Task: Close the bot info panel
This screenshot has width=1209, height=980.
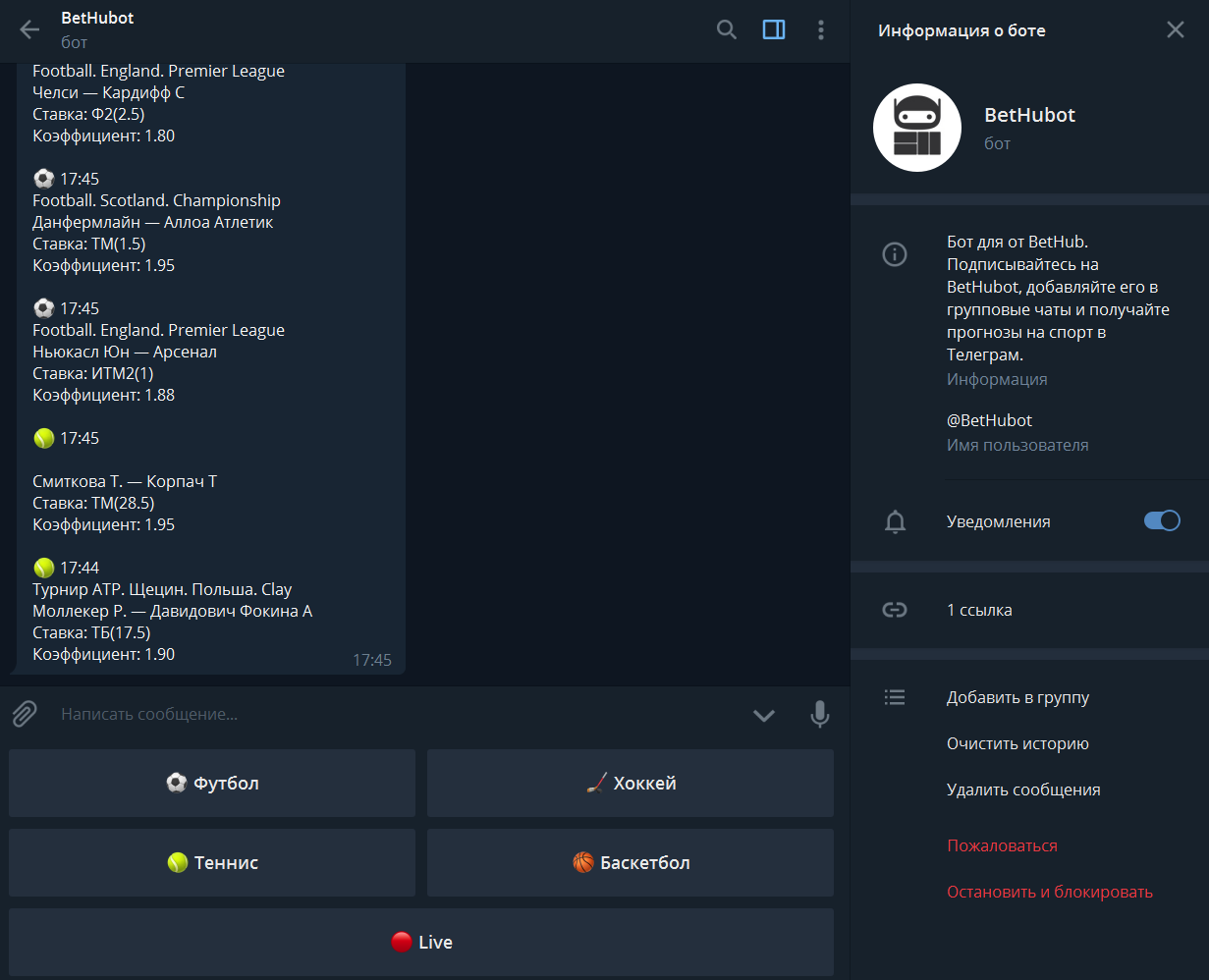Action: point(1176,29)
